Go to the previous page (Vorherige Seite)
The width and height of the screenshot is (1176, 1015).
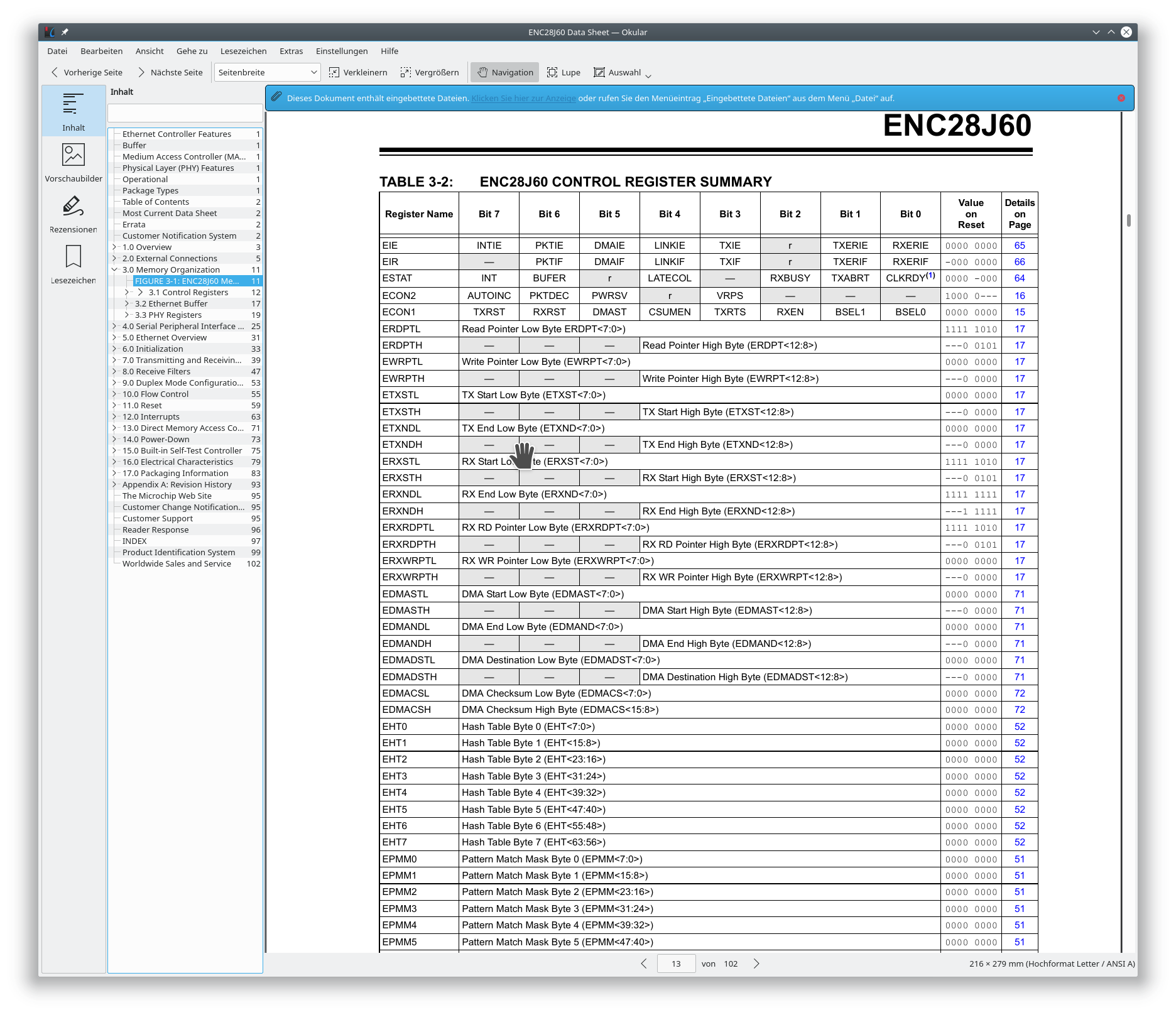(87, 72)
